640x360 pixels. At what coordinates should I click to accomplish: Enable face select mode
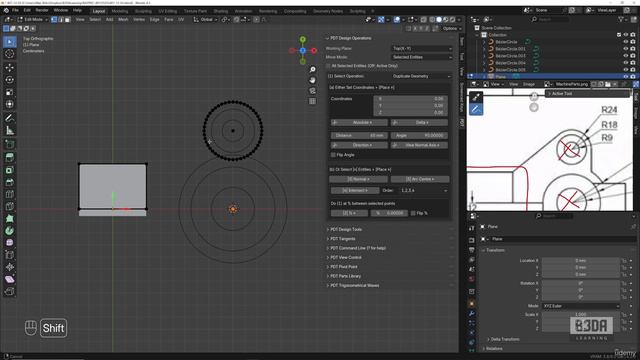[x=68, y=19]
